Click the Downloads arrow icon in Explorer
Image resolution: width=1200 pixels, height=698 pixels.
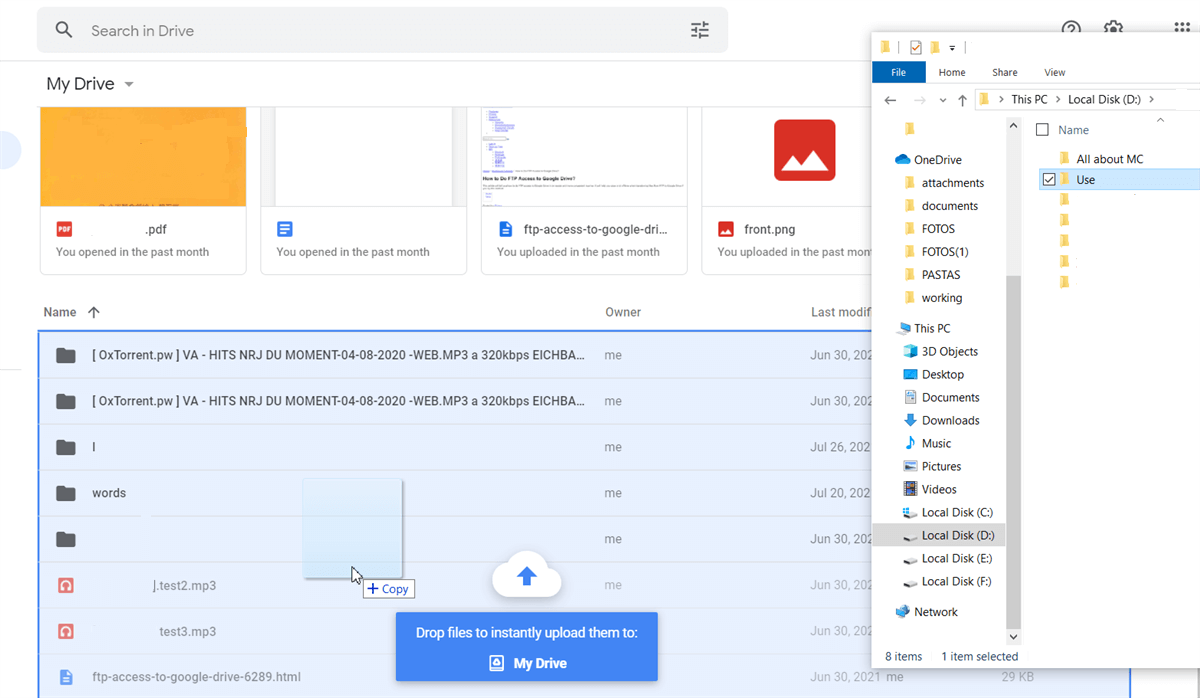910,420
